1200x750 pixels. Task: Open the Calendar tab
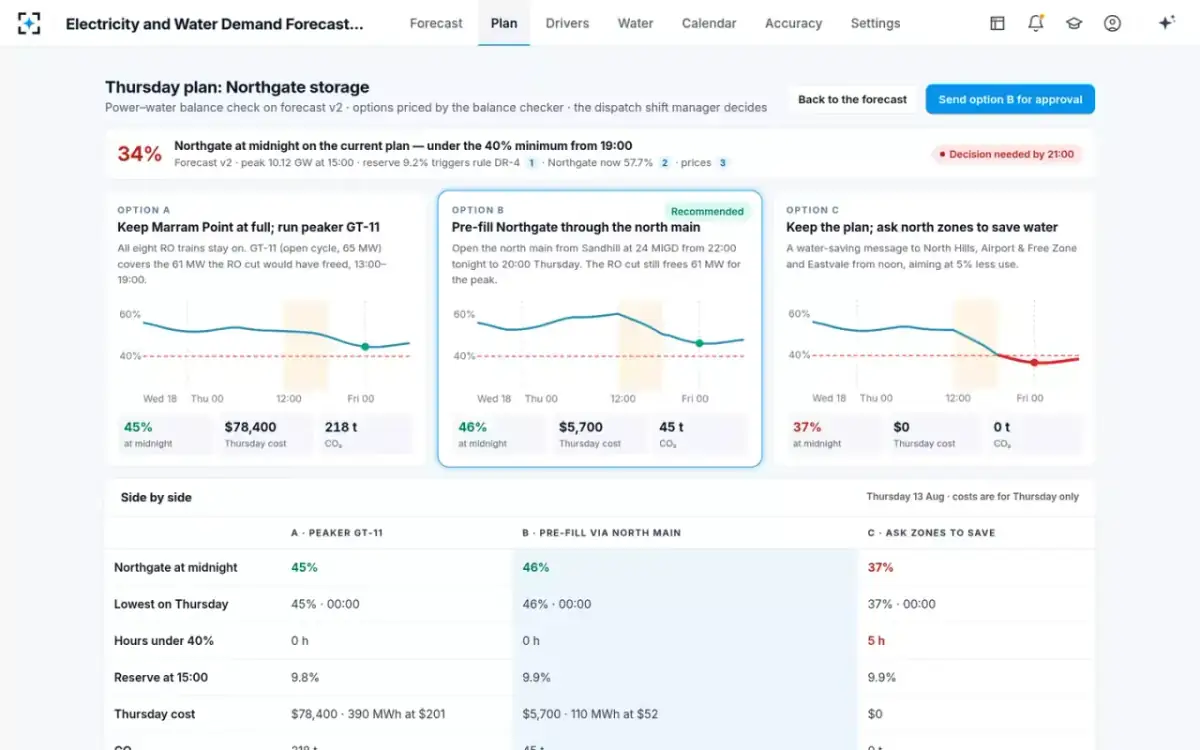click(709, 23)
